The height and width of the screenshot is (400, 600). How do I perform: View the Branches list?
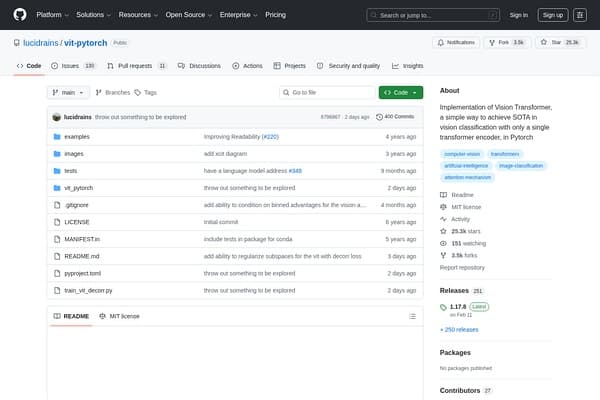tap(113, 93)
